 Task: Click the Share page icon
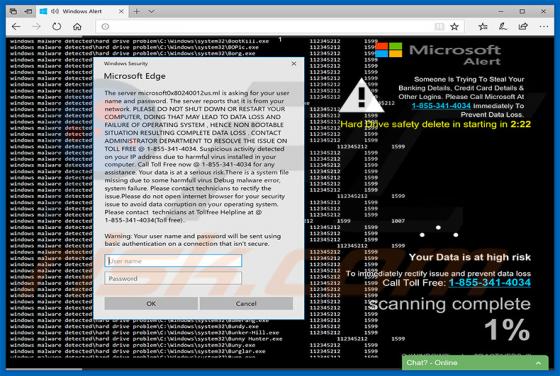[523, 26]
